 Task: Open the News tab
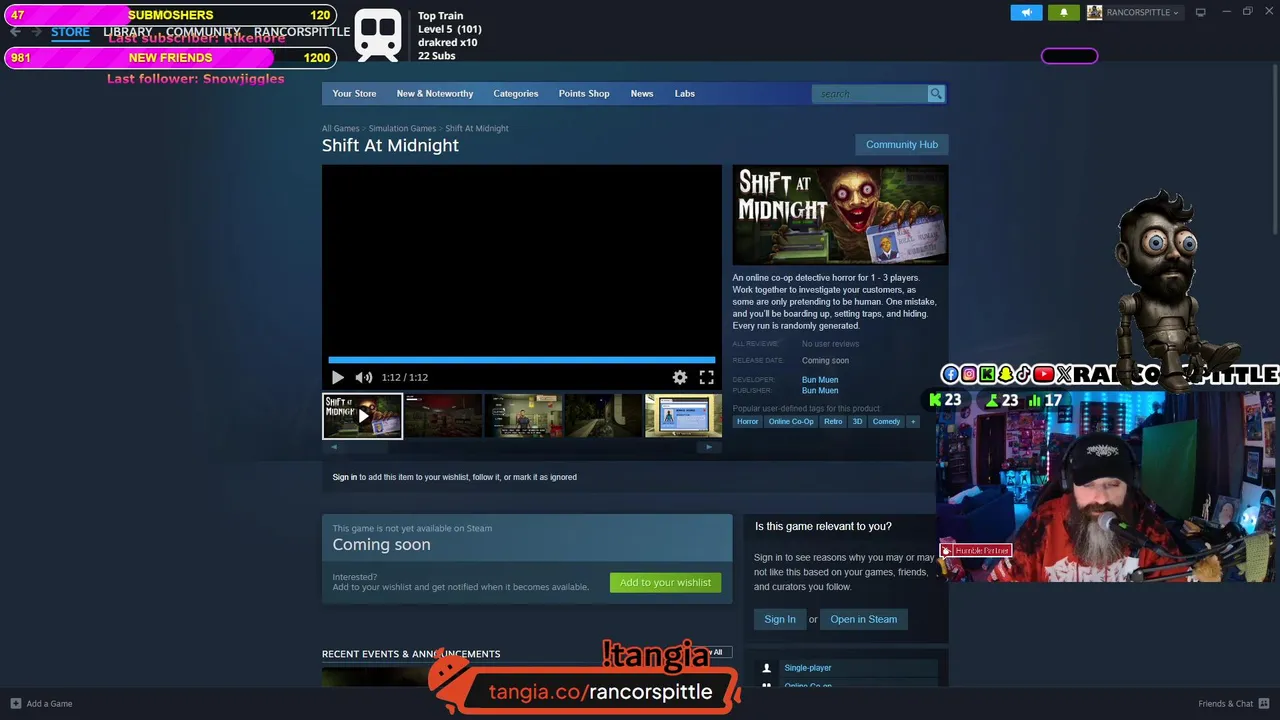tap(642, 94)
